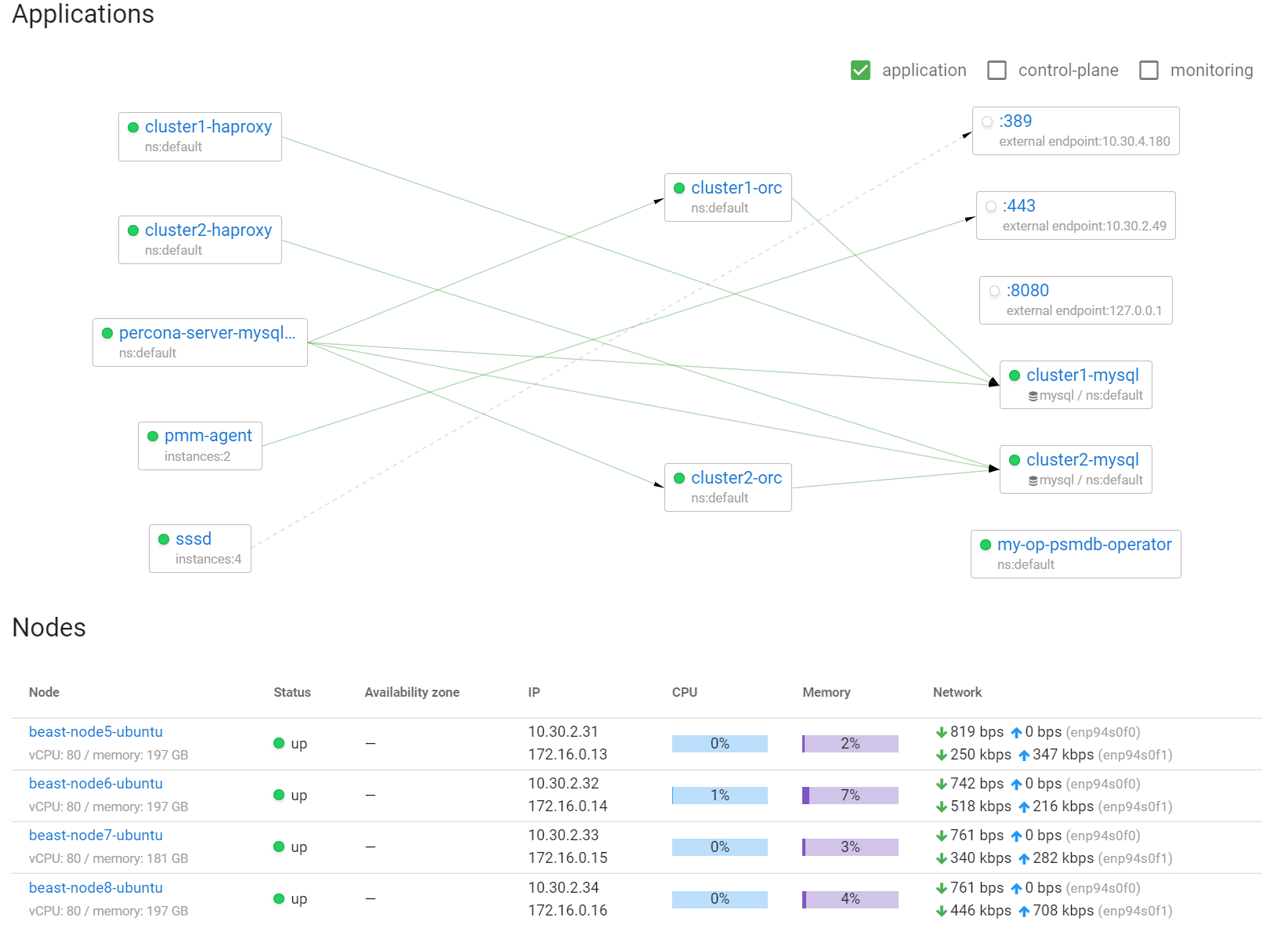
Task: Enable the control-plane filter
Action: click(x=997, y=70)
